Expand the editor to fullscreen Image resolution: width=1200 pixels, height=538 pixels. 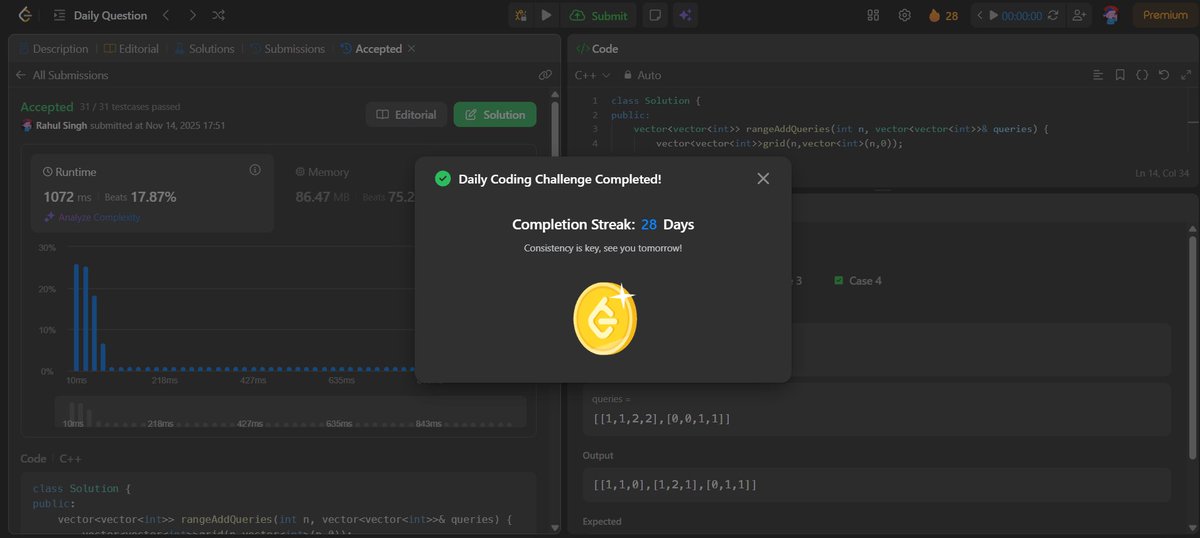(1185, 75)
